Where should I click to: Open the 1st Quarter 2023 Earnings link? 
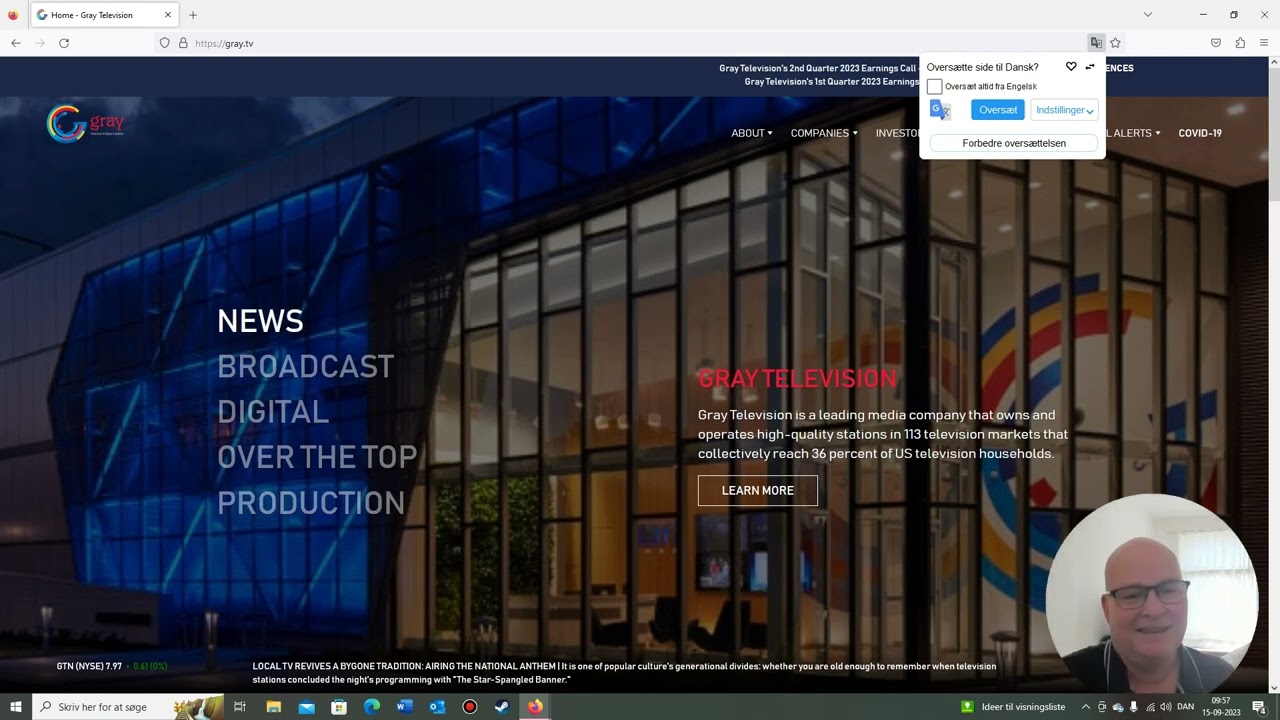tap(832, 82)
